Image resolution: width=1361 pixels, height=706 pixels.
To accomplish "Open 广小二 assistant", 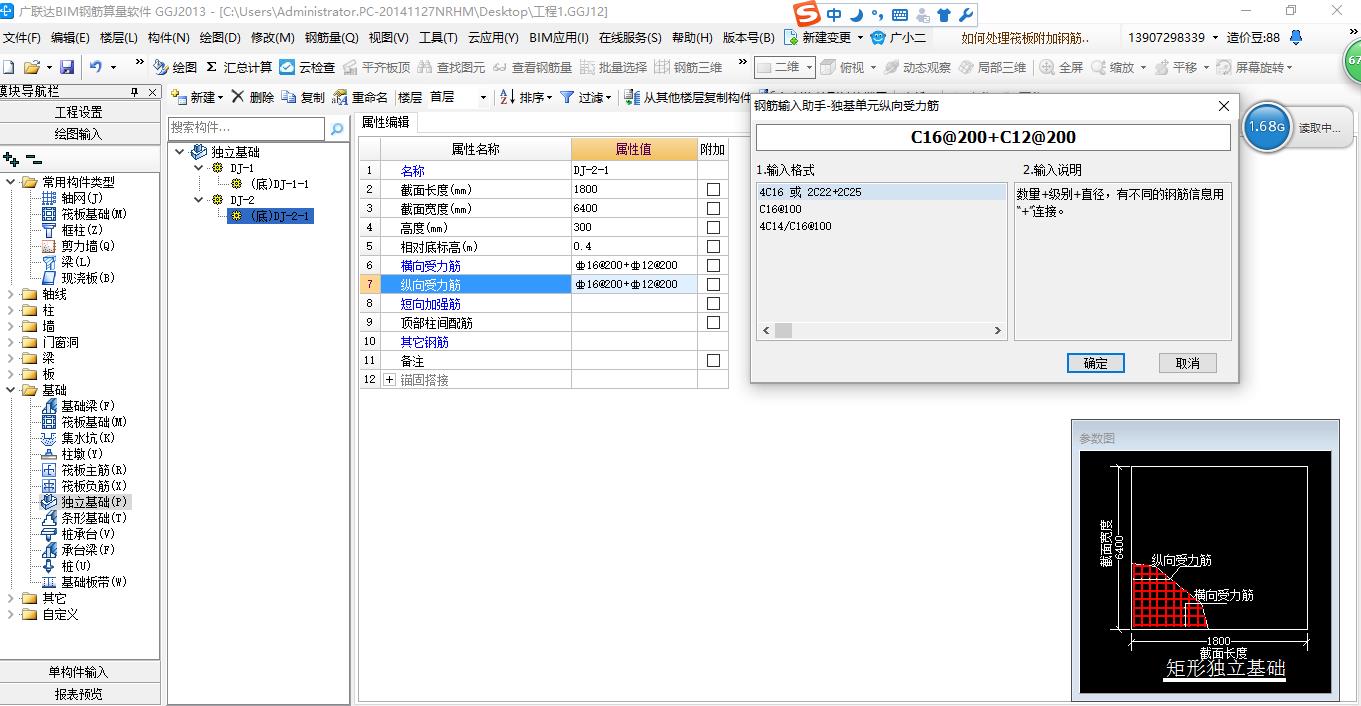I will 899,37.
